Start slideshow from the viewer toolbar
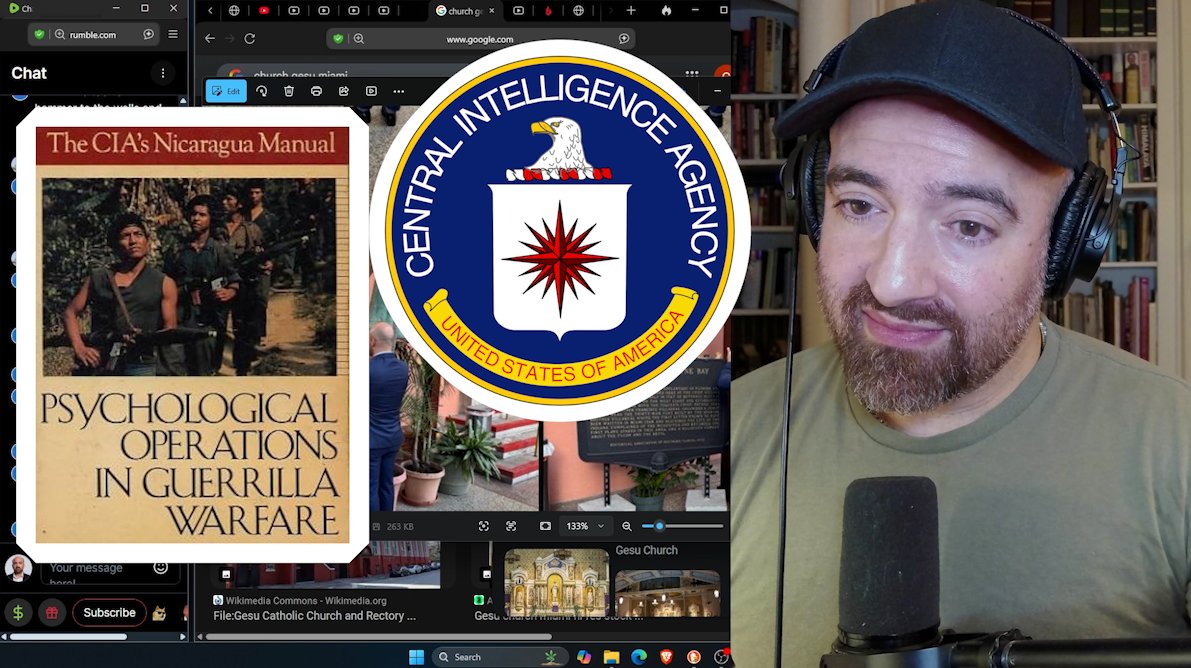This screenshot has height=668, width=1191. coord(371,91)
